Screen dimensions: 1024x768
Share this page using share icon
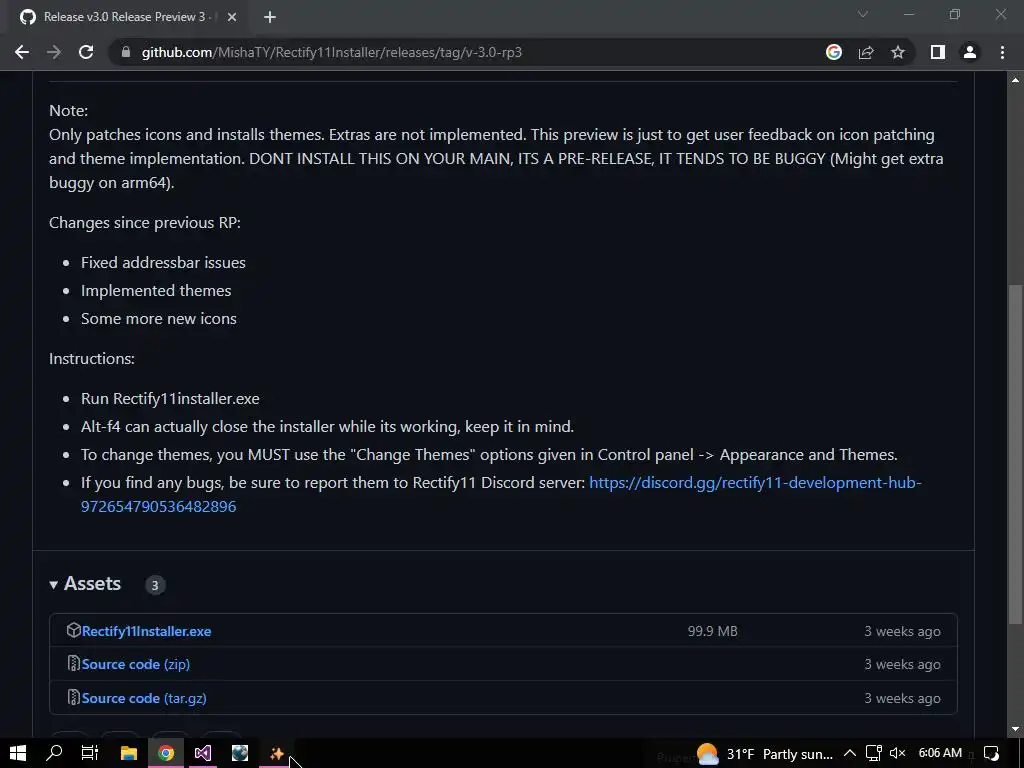(866, 52)
